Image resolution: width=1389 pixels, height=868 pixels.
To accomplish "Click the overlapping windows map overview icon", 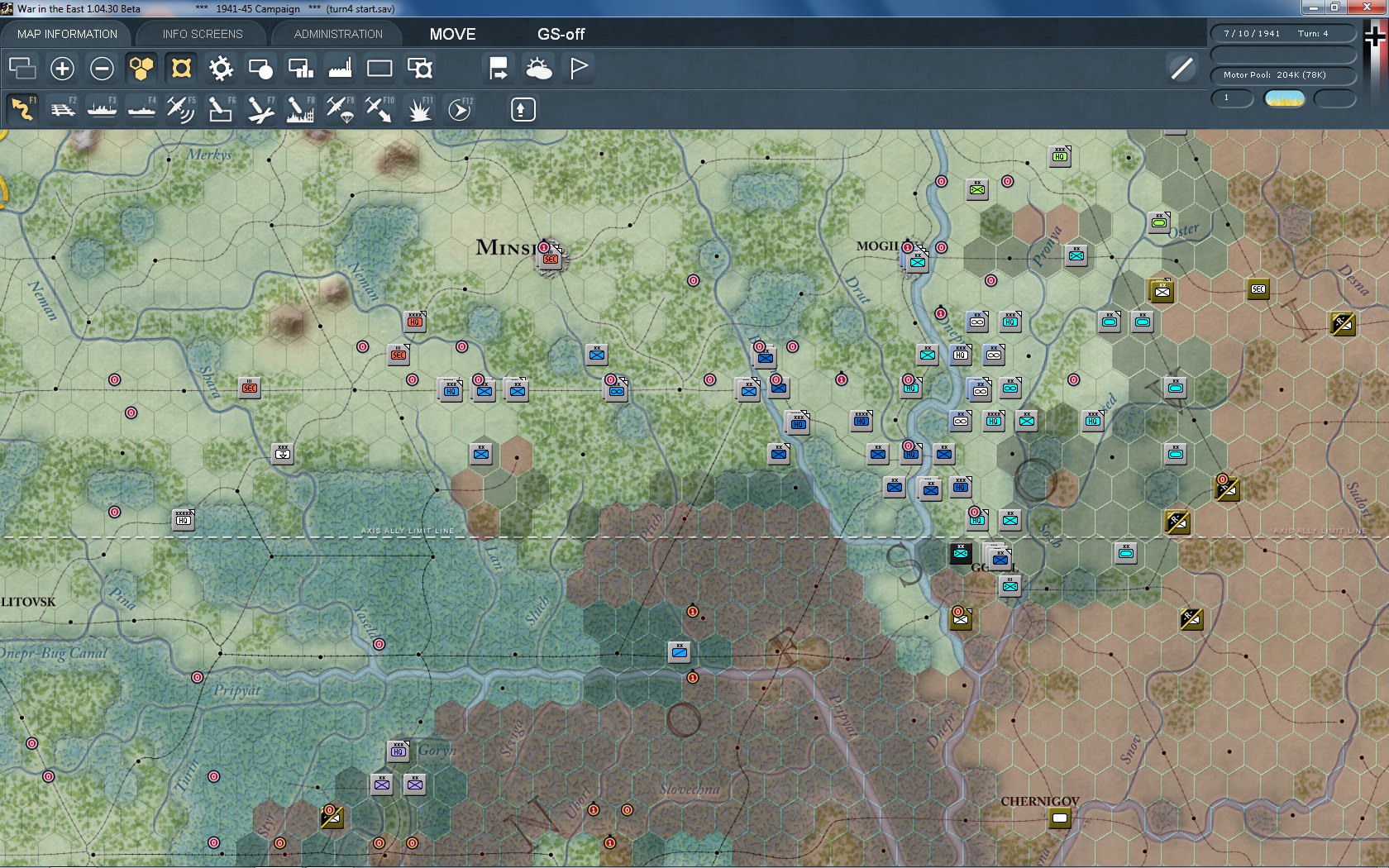I will [x=22, y=68].
